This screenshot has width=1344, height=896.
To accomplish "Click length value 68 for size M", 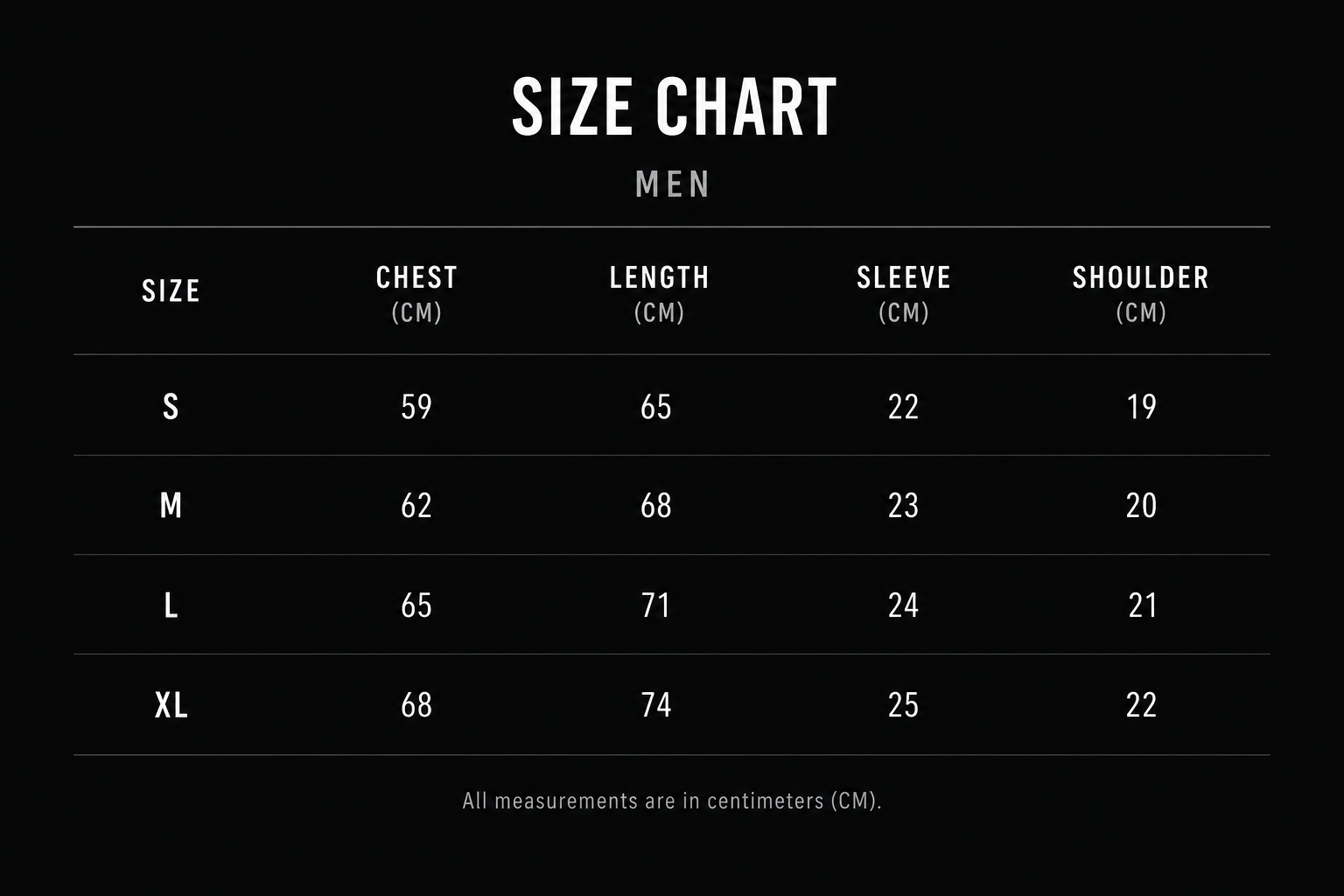I will pyautogui.click(x=656, y=505).
